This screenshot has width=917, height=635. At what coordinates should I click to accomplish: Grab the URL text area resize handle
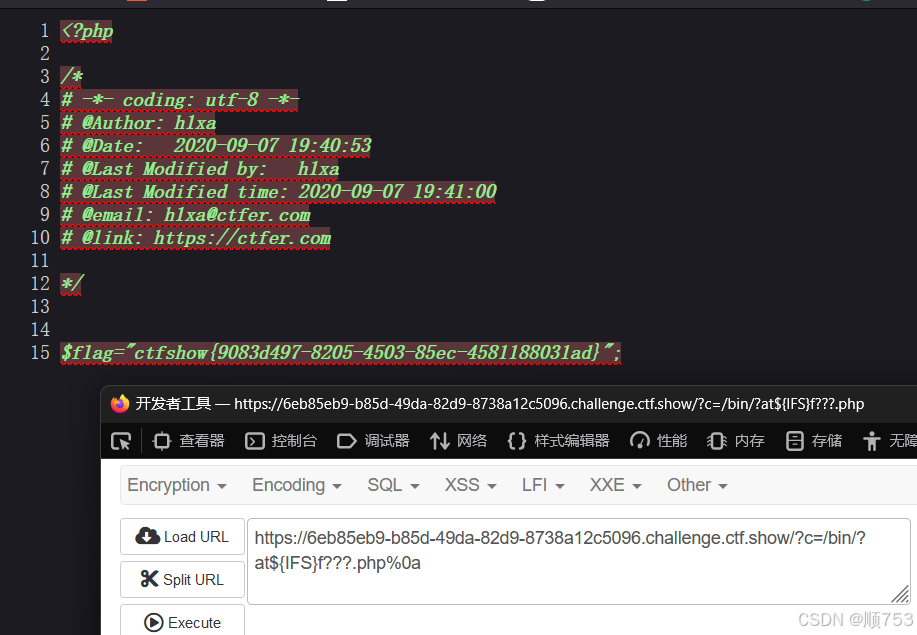[x=901, y=595]
